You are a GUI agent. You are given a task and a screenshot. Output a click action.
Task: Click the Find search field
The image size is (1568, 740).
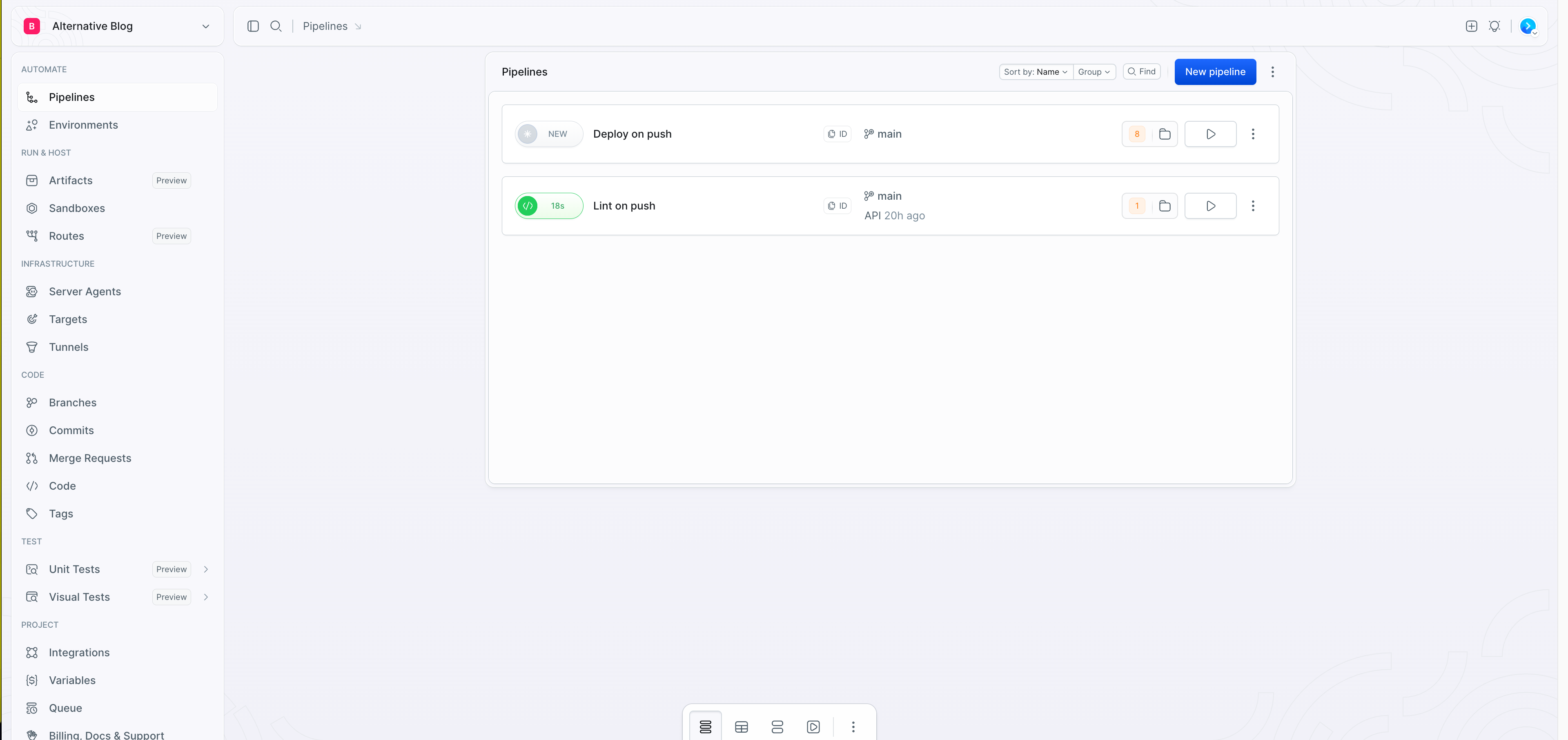[x=1141, y=72]
